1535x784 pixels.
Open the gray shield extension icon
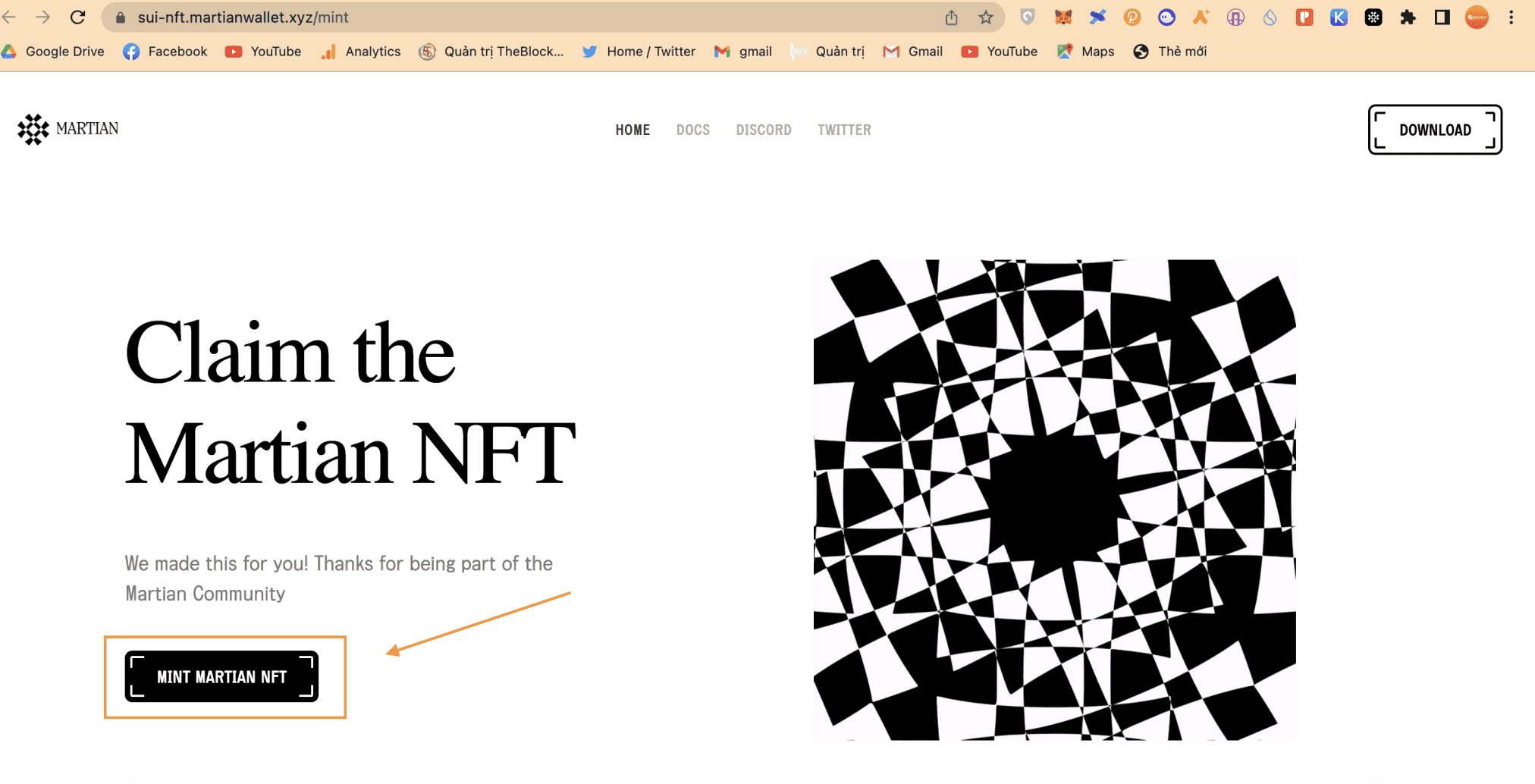point(1028,17)
